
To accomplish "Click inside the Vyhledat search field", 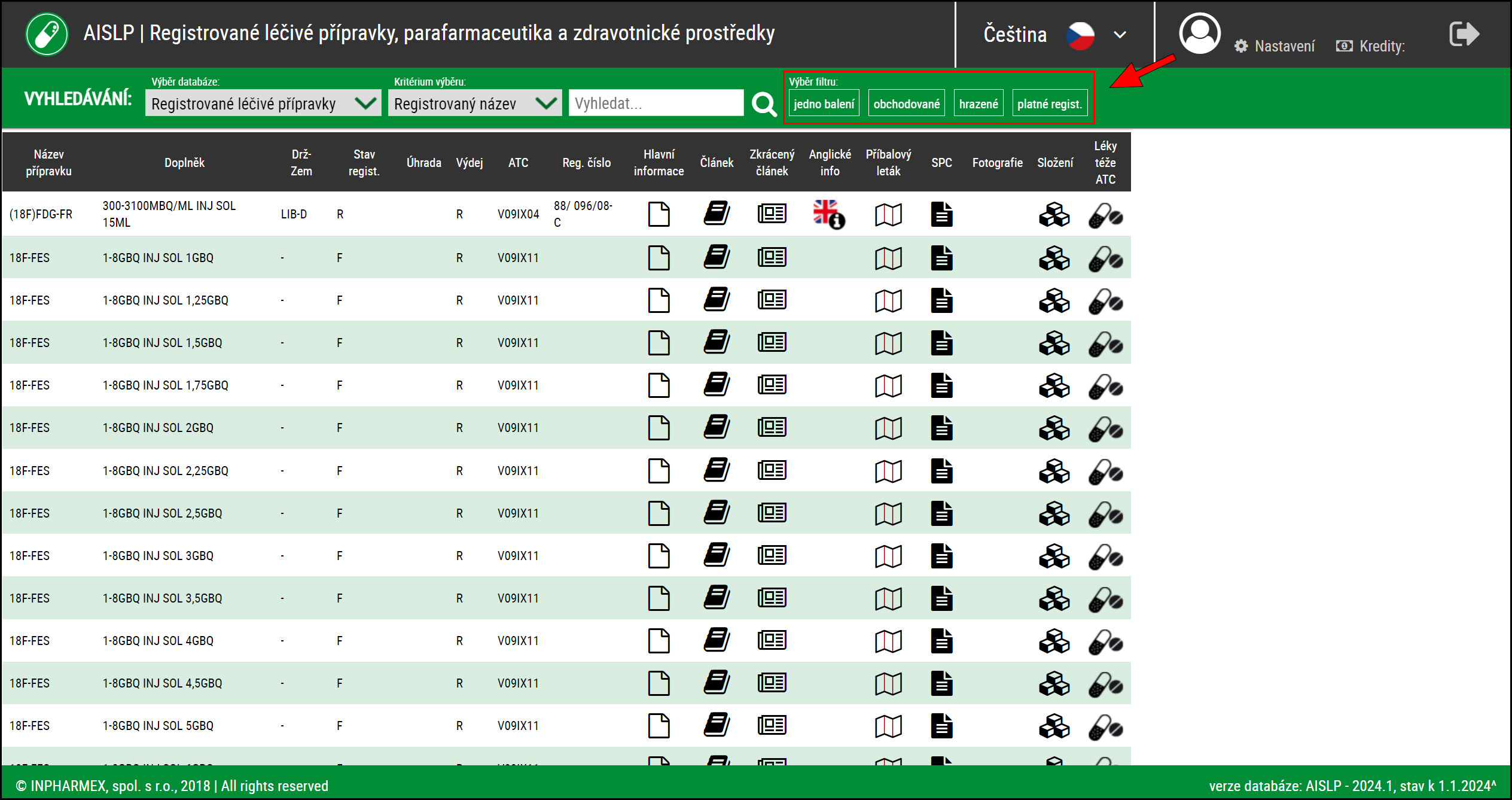I will pyautogui.click(x=656, y=104).
